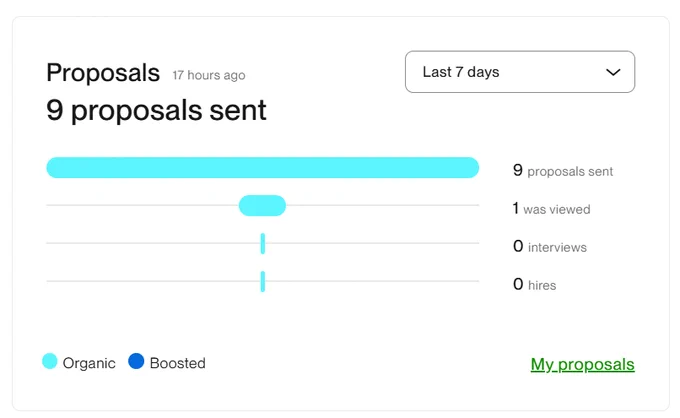Click the Organic cyan legend dot
This screenshot has width=680, height=418.
(x=50, y=361)
